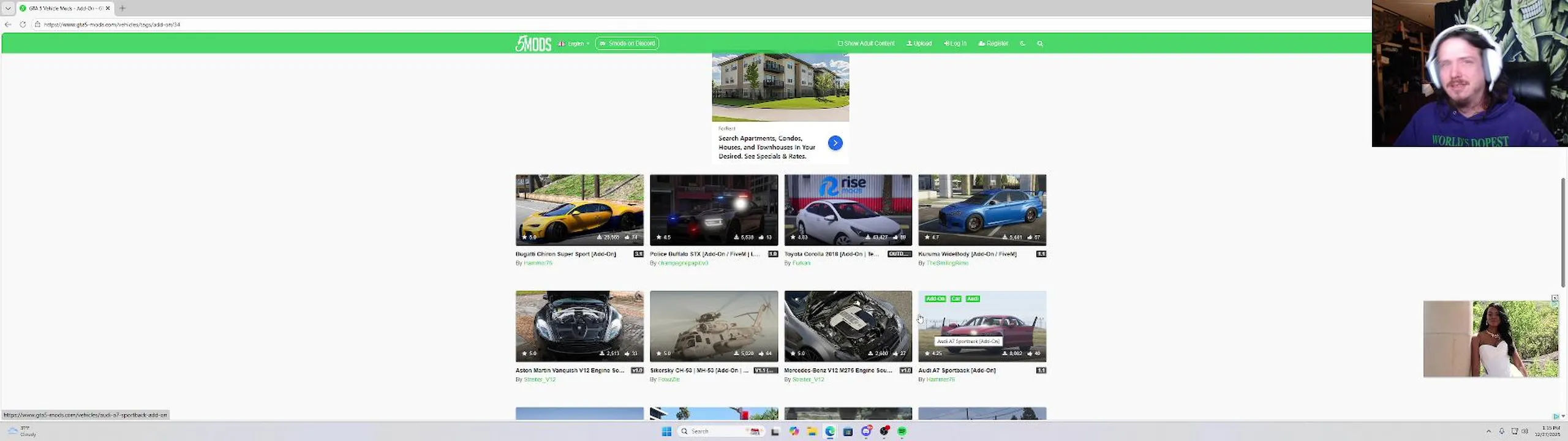
Task: Open OBS Studio from the taskbar
Action: pyautogui.click(x=884, y=431)
